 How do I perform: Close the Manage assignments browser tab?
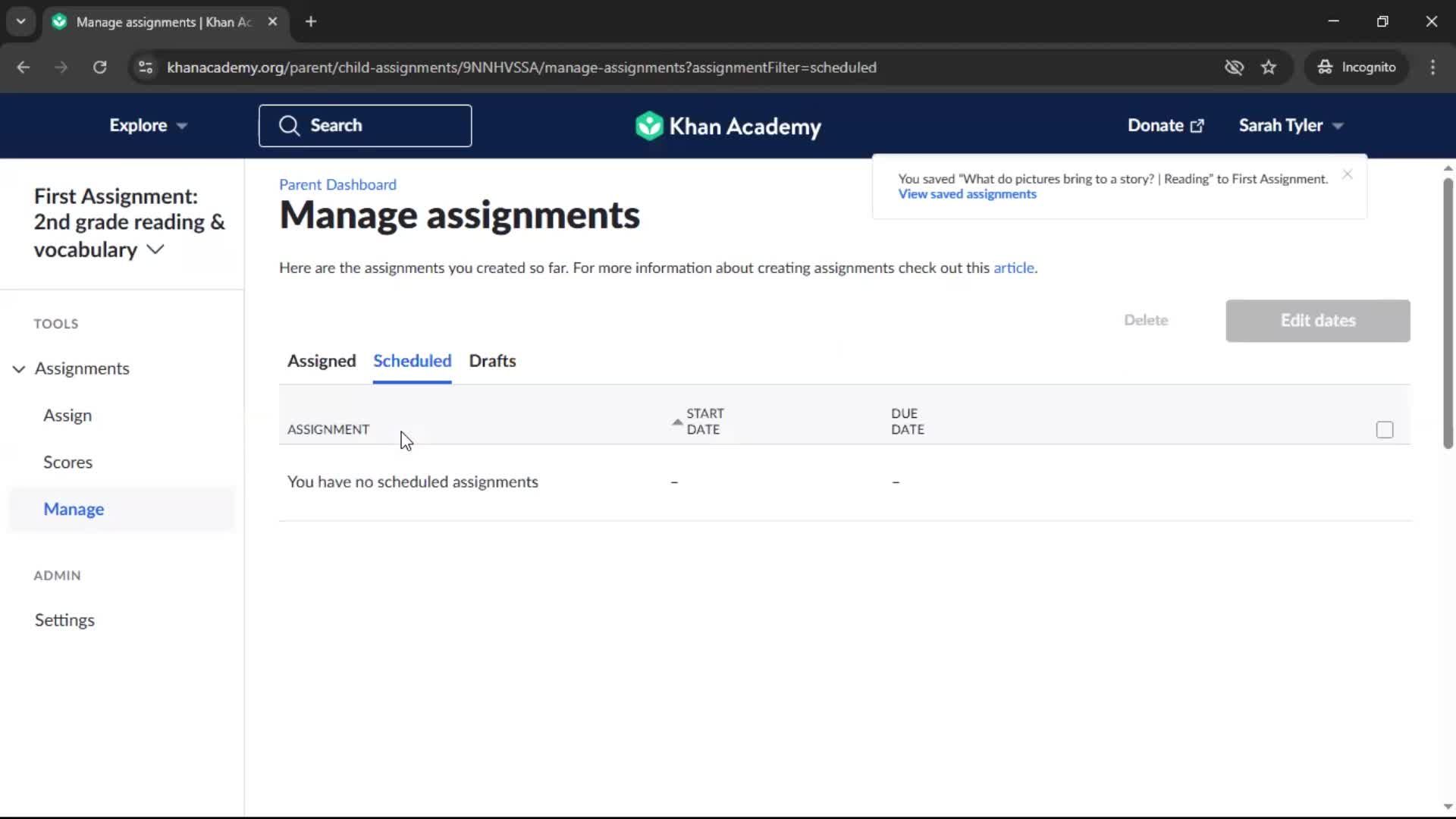click(272, 21)
